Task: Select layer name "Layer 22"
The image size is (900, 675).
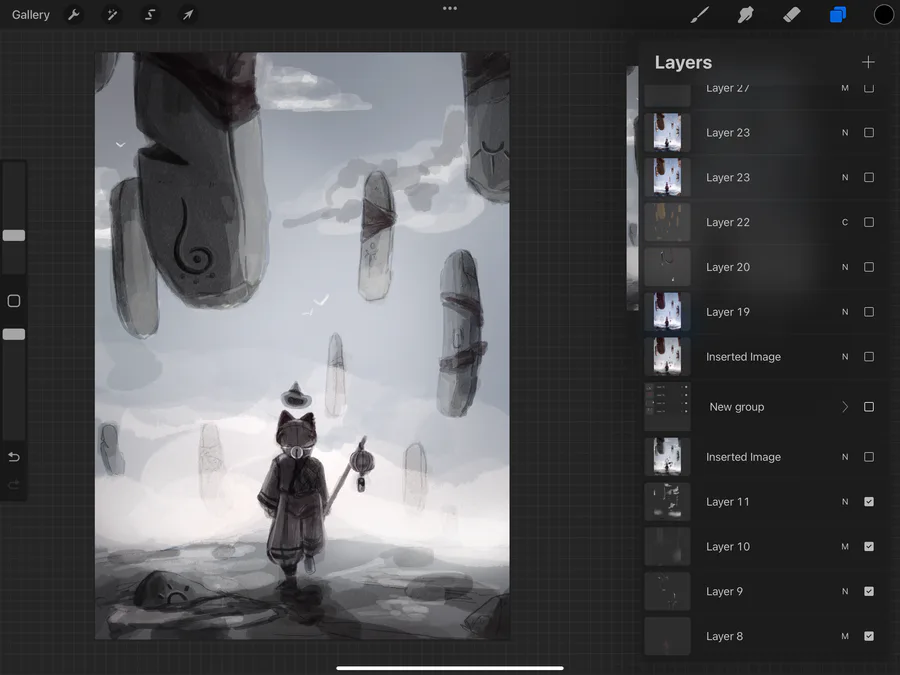Action: pos(728,222)
